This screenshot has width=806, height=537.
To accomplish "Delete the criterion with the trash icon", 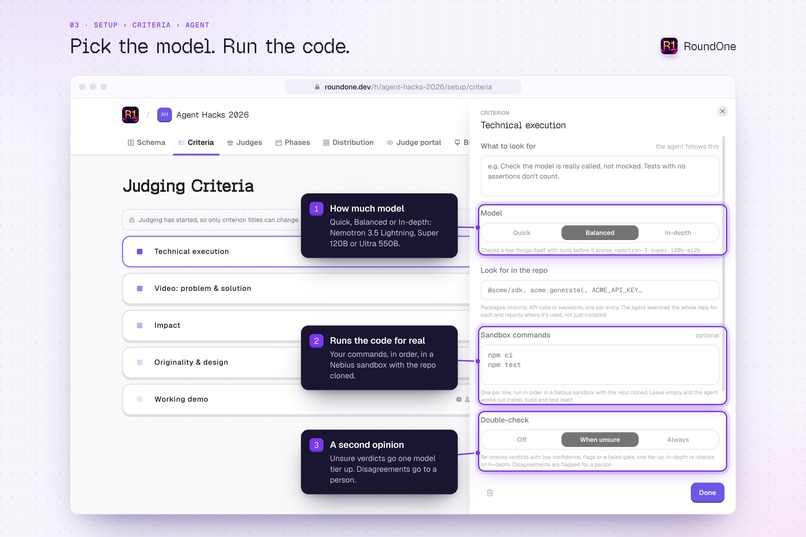I will [x=490, y=493].
